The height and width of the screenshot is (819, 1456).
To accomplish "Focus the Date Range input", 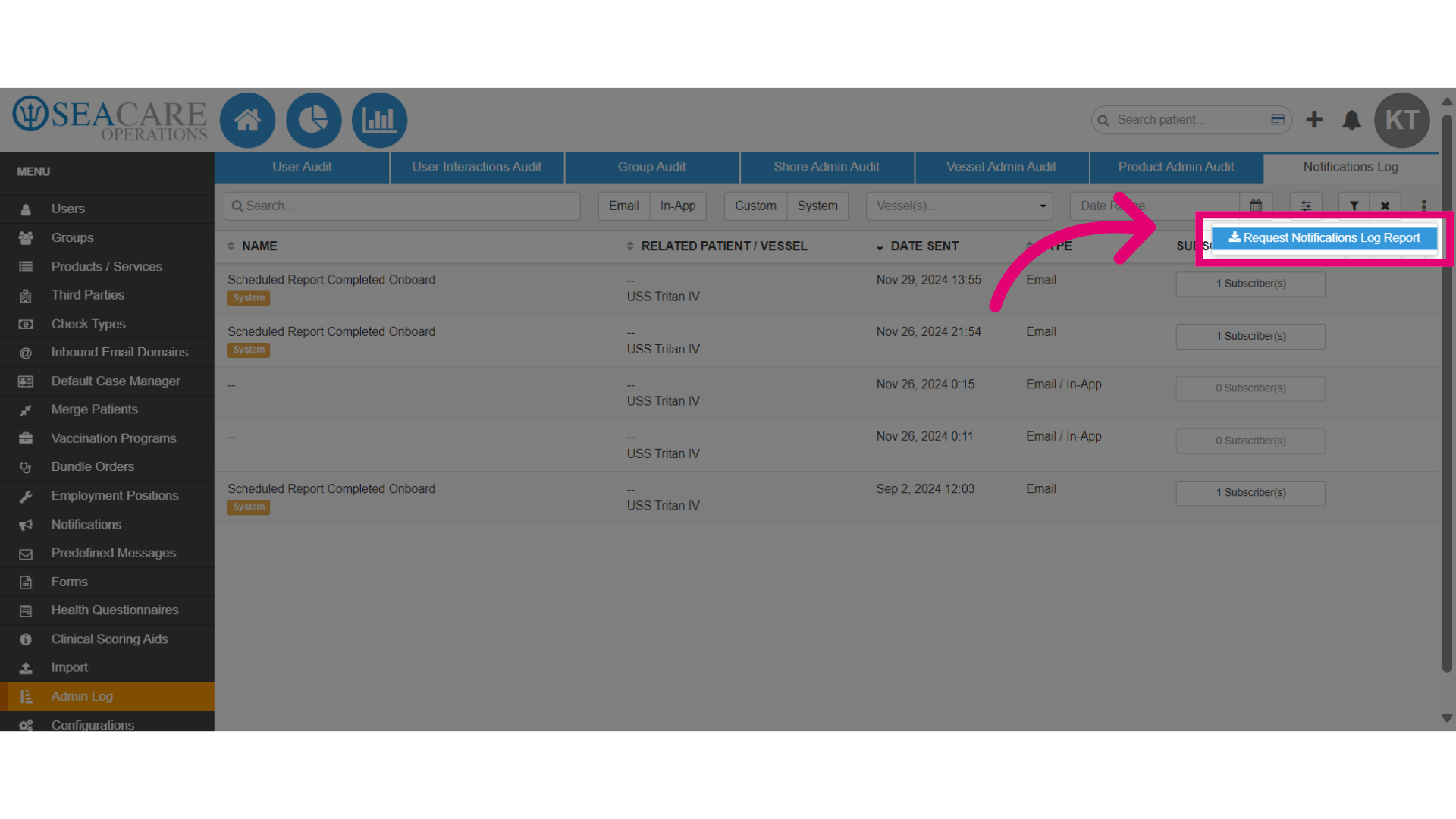I will tap(1154, 206).
